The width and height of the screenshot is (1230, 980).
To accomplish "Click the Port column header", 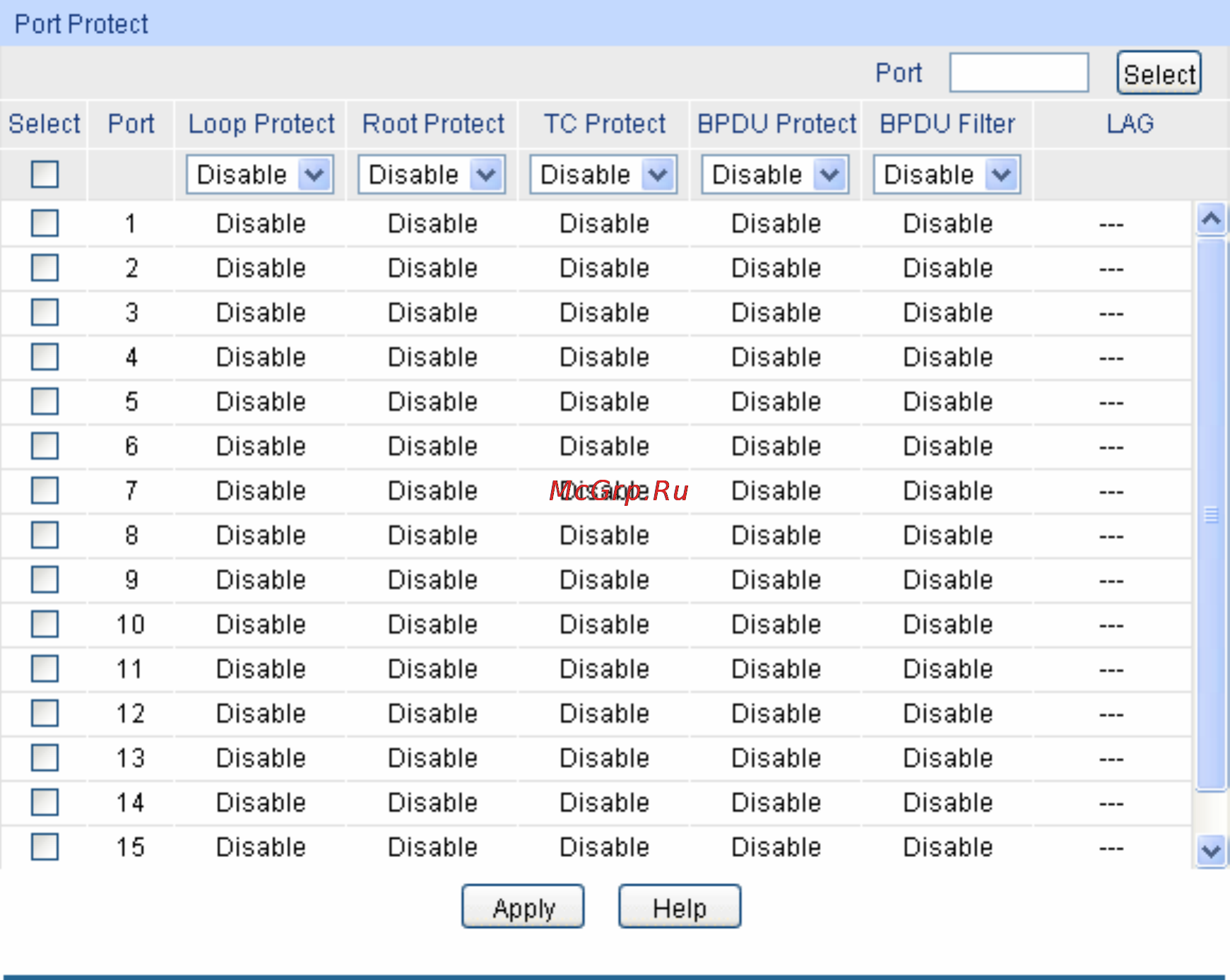I will click(131, 124).
